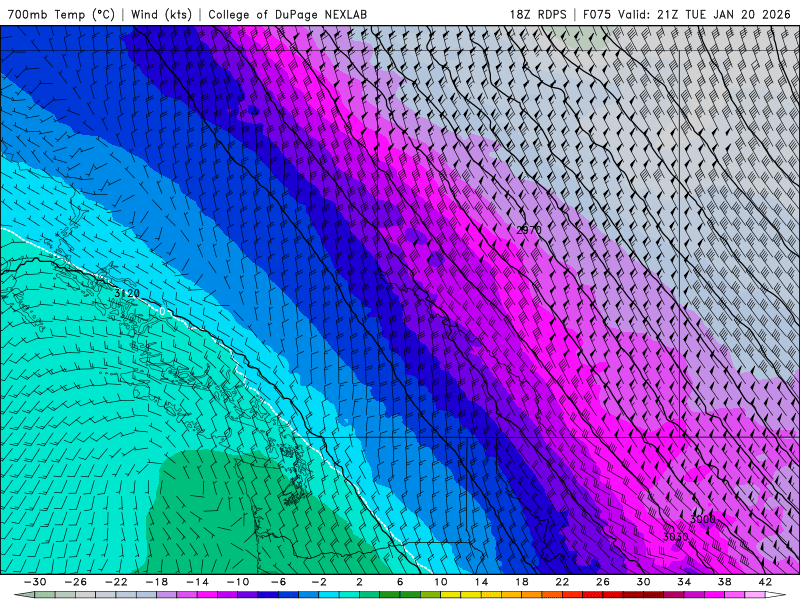The image size is (800, 600).
Task: Click the 18Z RDPS model run label
Action: coord(538,14)
